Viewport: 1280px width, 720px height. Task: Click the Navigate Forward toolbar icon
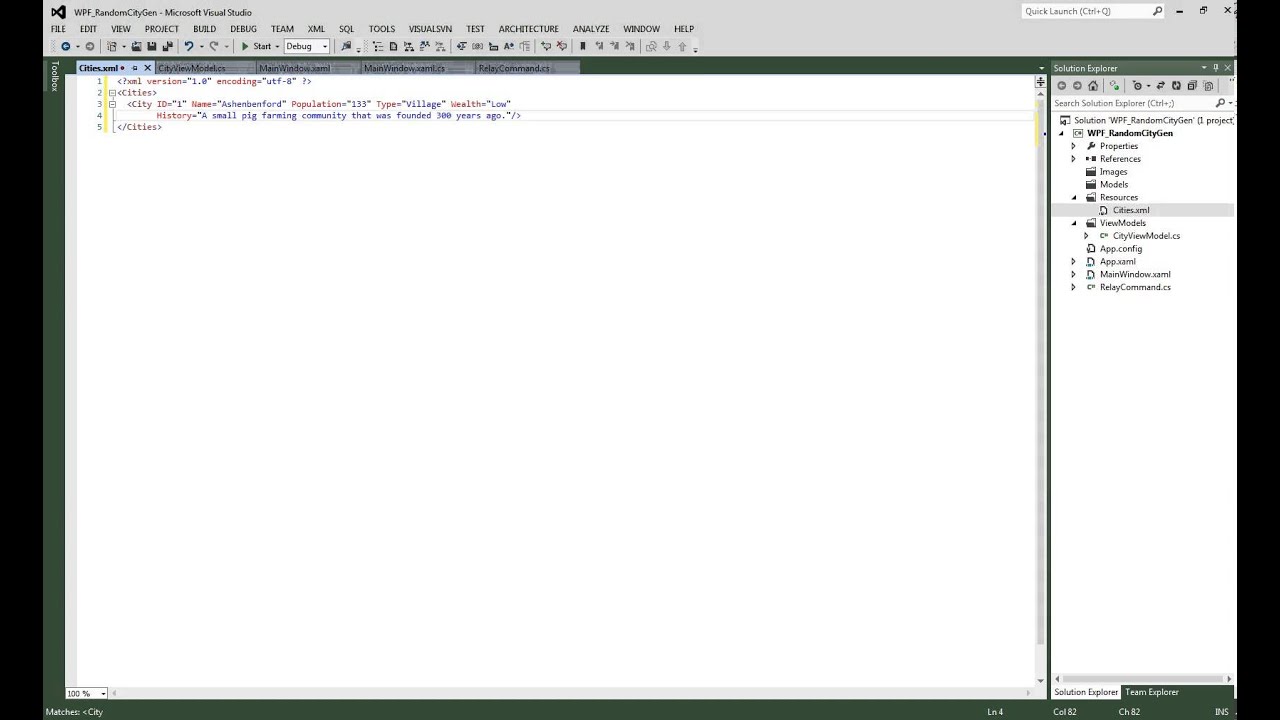pyautogui.click(x=90, y=46)
